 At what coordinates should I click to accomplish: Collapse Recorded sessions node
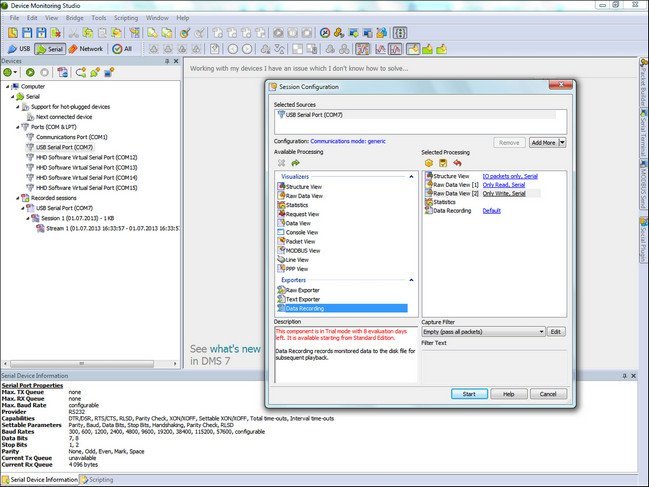[18, 198]
